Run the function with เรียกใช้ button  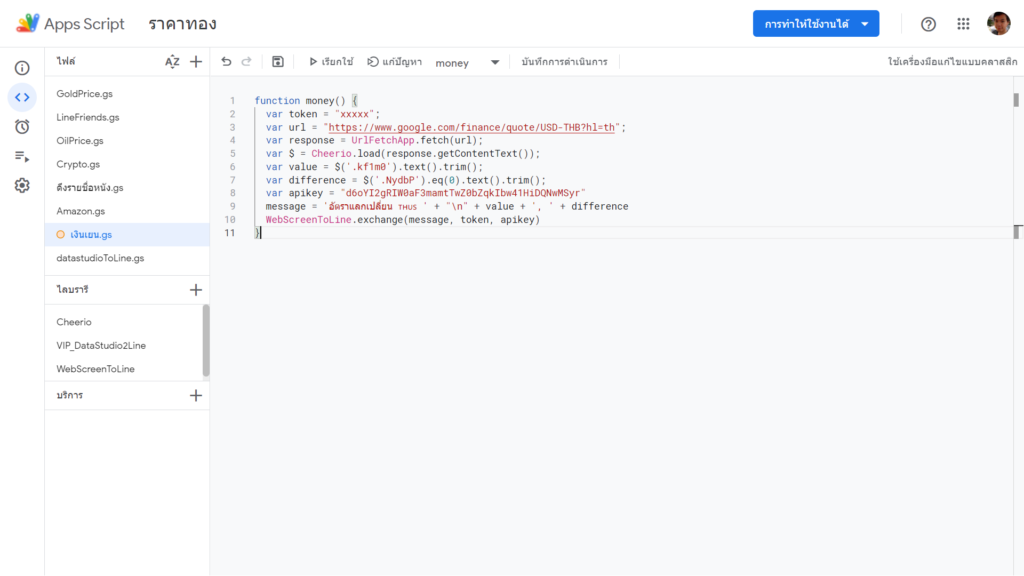pos(331,61)
